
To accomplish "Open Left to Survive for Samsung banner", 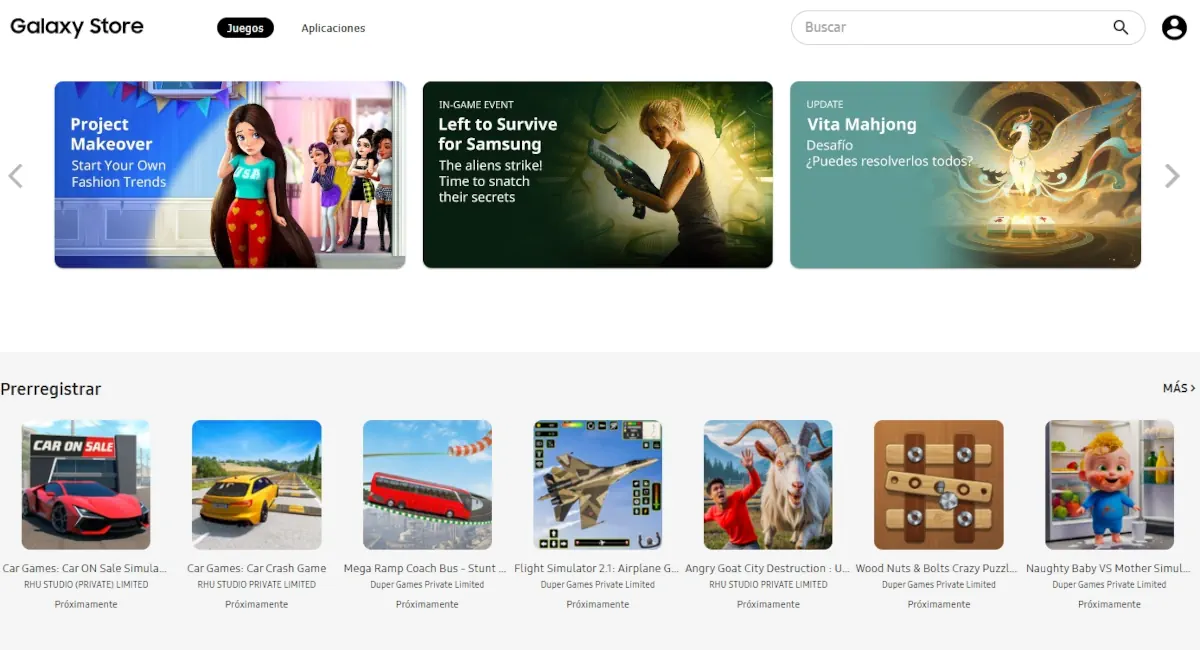I will pos(598,175).
